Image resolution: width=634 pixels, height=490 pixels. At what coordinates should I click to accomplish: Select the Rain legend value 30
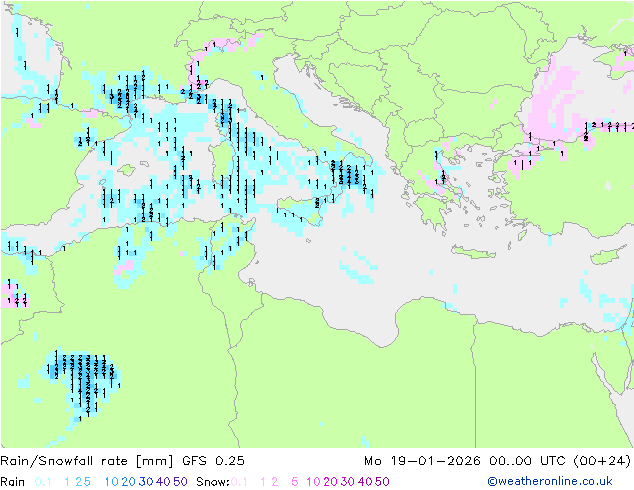(x=146, y=482)
